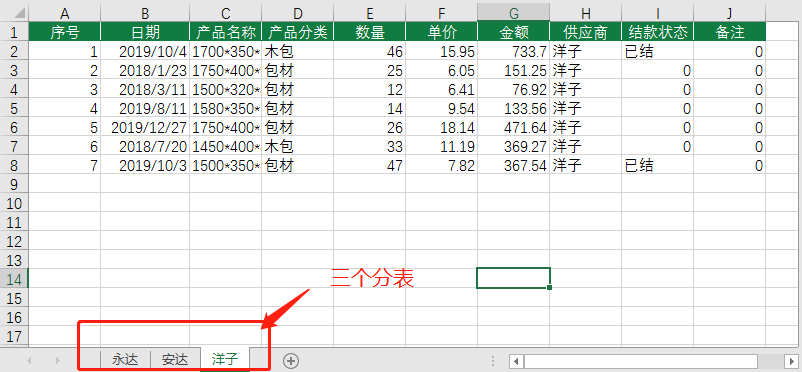
Task: Select the 木包 cell in row 7
Action: [298, 146]
